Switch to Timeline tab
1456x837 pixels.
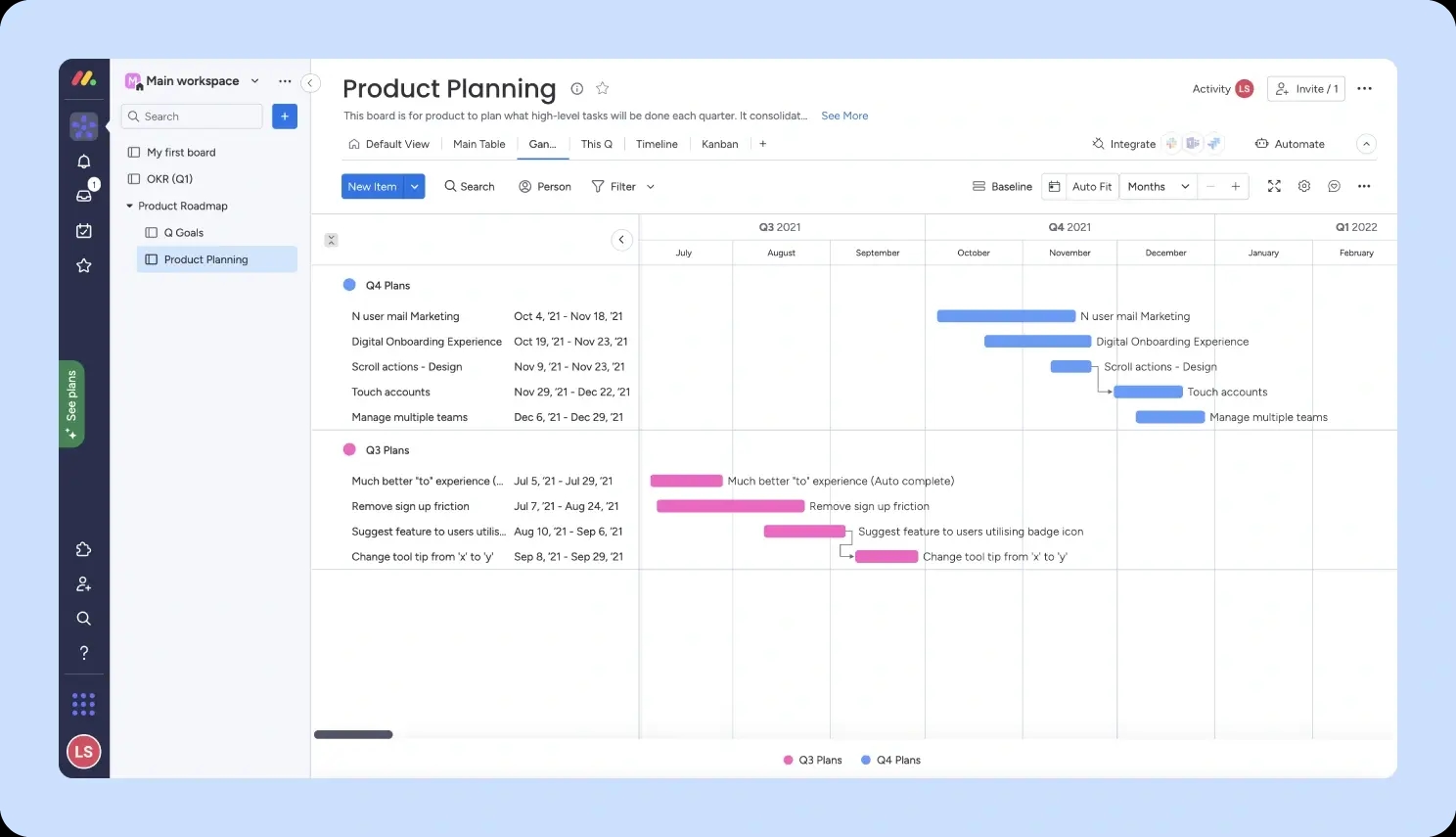(657, 144)
